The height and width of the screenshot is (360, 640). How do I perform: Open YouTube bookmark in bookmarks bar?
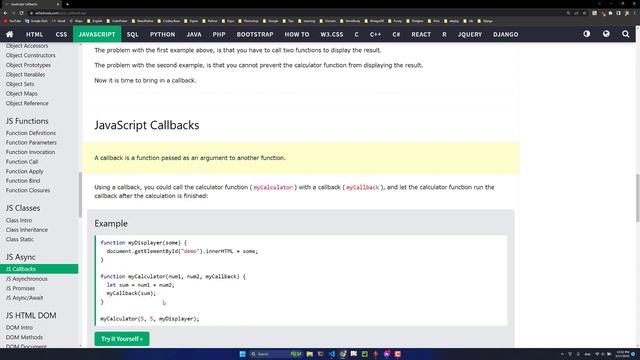point(12,21)
